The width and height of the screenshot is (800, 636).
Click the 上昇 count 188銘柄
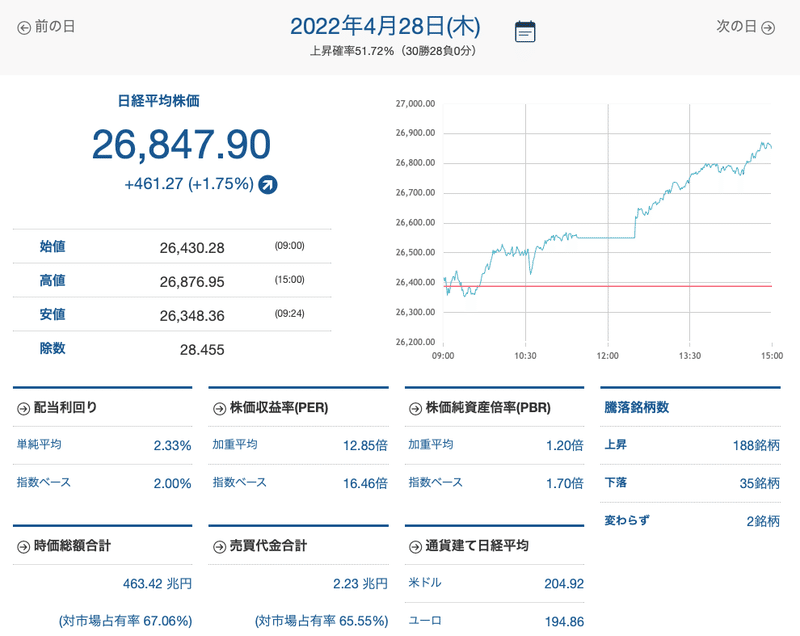click(756, 445)
